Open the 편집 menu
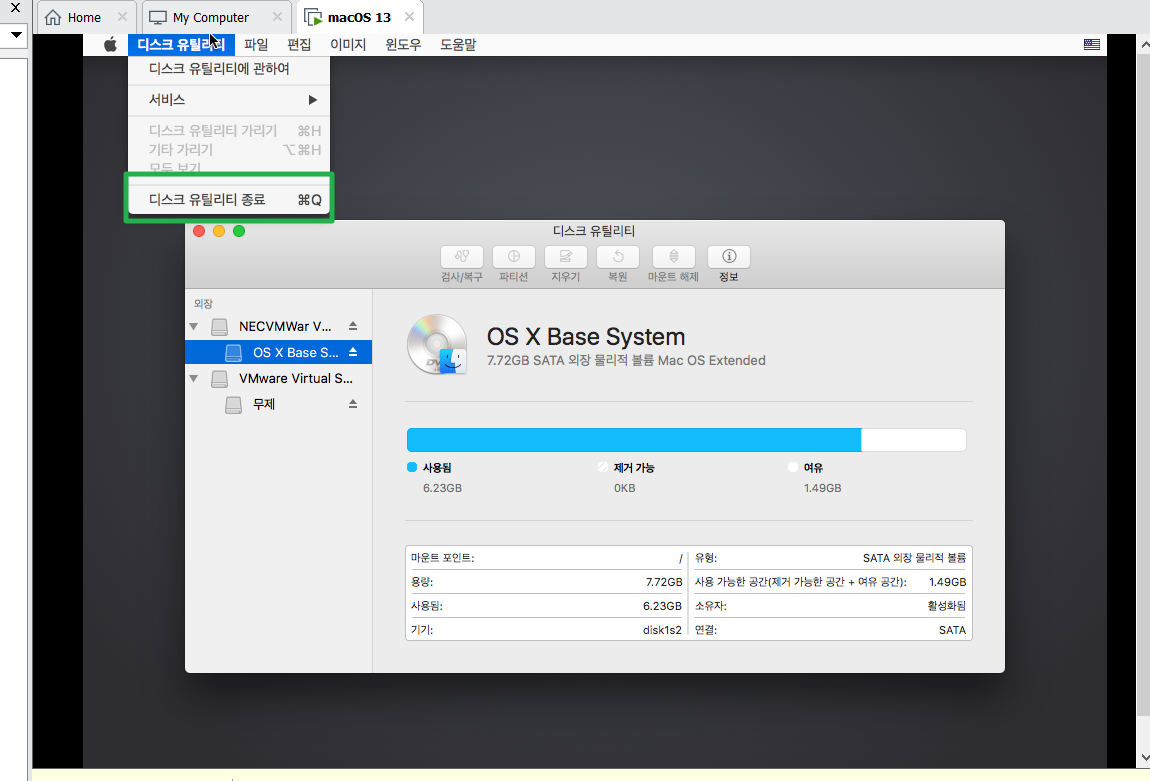Screen dimensions: 1150x781 pyautogui.click(x=299, y=45)
